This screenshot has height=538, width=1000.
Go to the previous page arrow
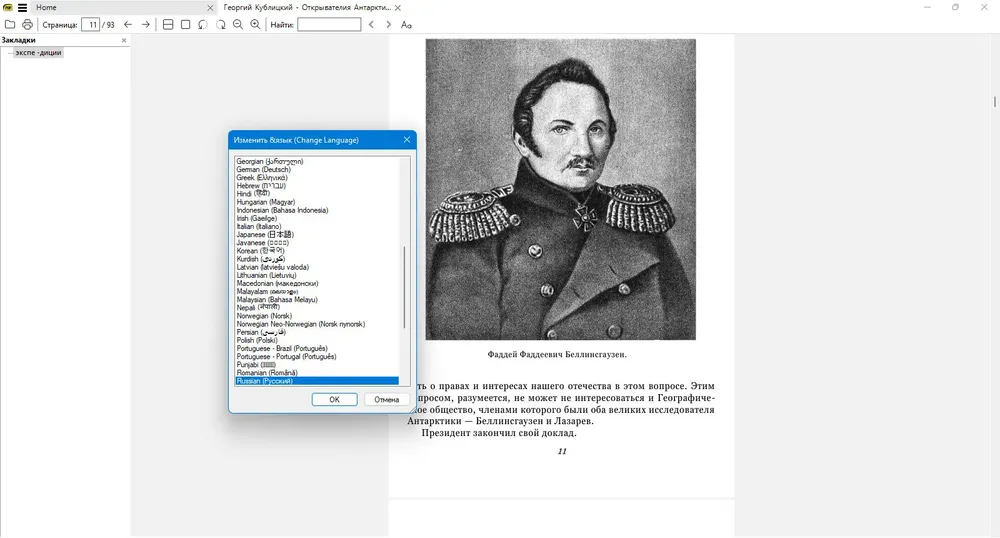pyautogui.click(x=128, y=24)
